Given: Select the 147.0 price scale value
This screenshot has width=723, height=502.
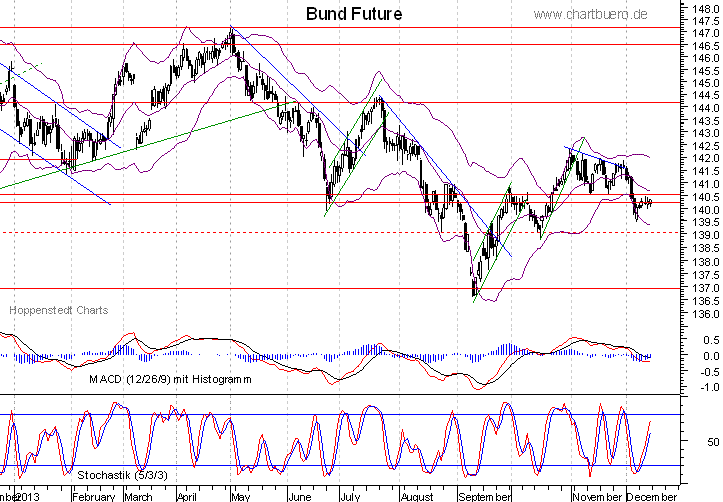Looking at the screenshot, I should [706, 33].
